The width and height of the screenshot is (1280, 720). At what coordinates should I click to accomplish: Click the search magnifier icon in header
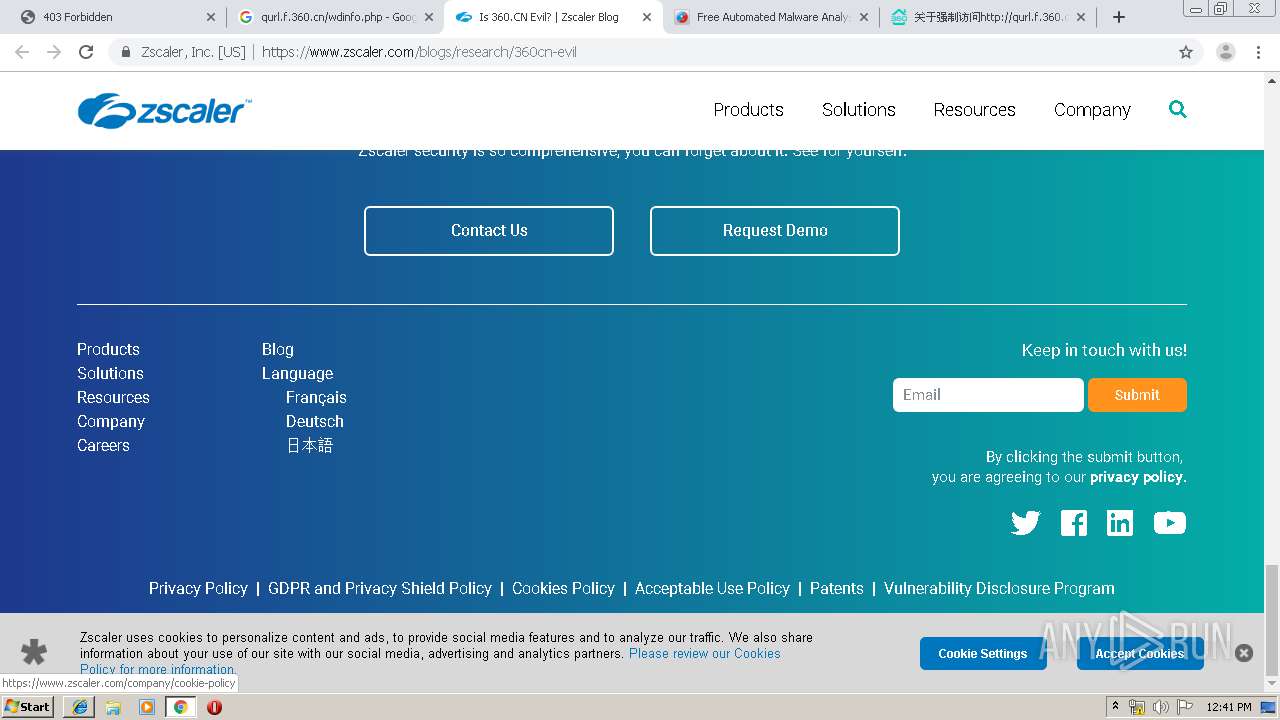click(1178, 109)
